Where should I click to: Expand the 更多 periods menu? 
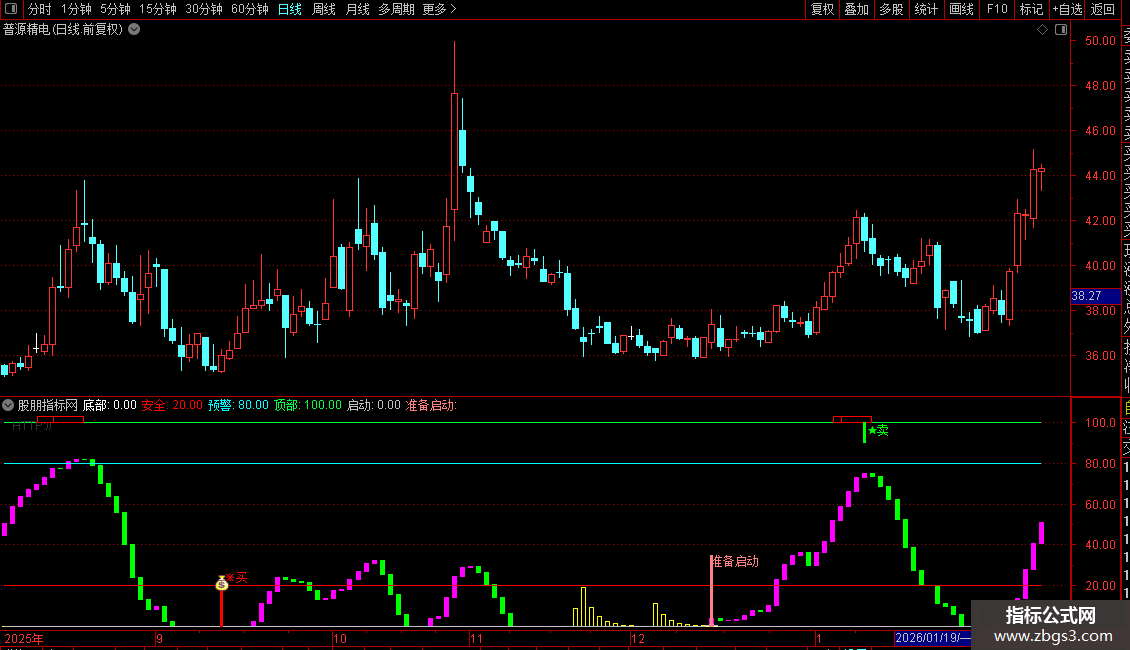[x=440, y=9]
